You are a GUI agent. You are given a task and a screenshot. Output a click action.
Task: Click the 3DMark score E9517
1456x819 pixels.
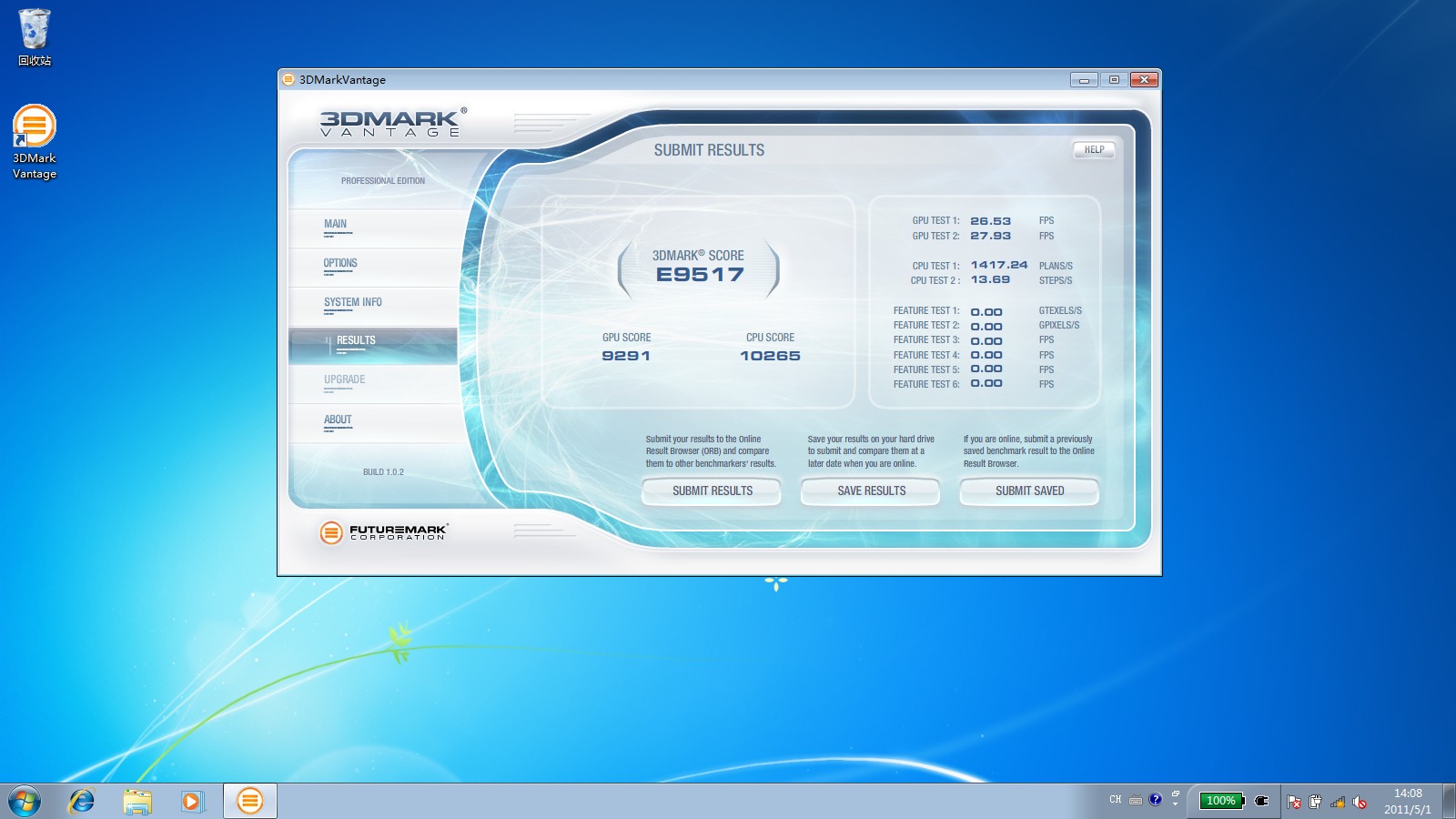click(x=700, y=275)
